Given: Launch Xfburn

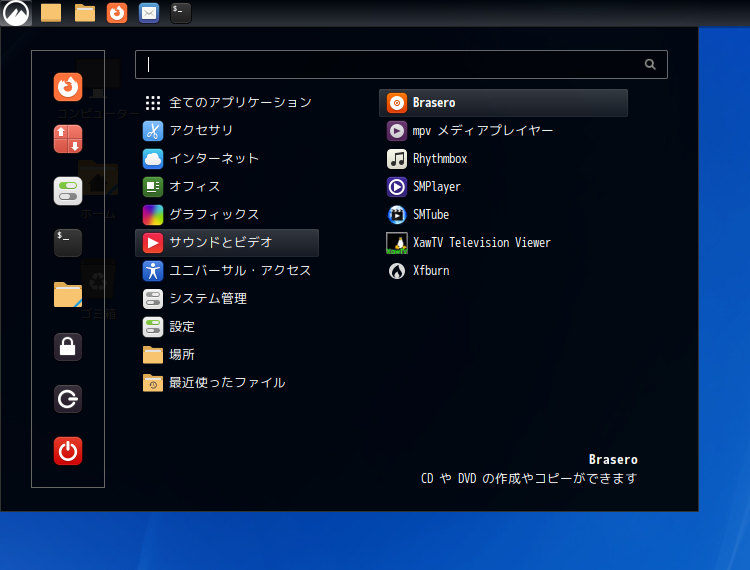Looking at the screenshot, I should coord(503,271).
